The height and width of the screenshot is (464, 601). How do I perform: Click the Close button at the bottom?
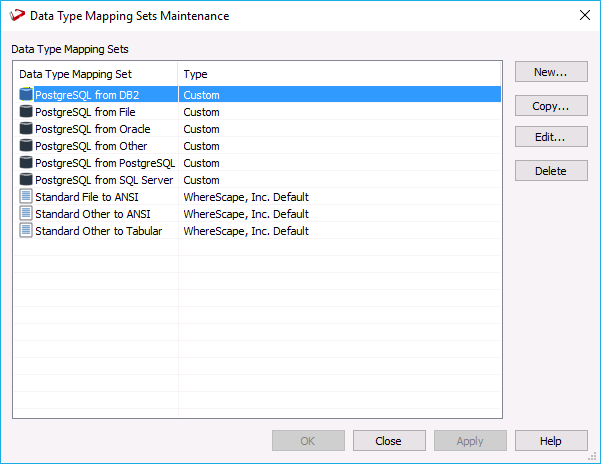(x=388, y=441)
